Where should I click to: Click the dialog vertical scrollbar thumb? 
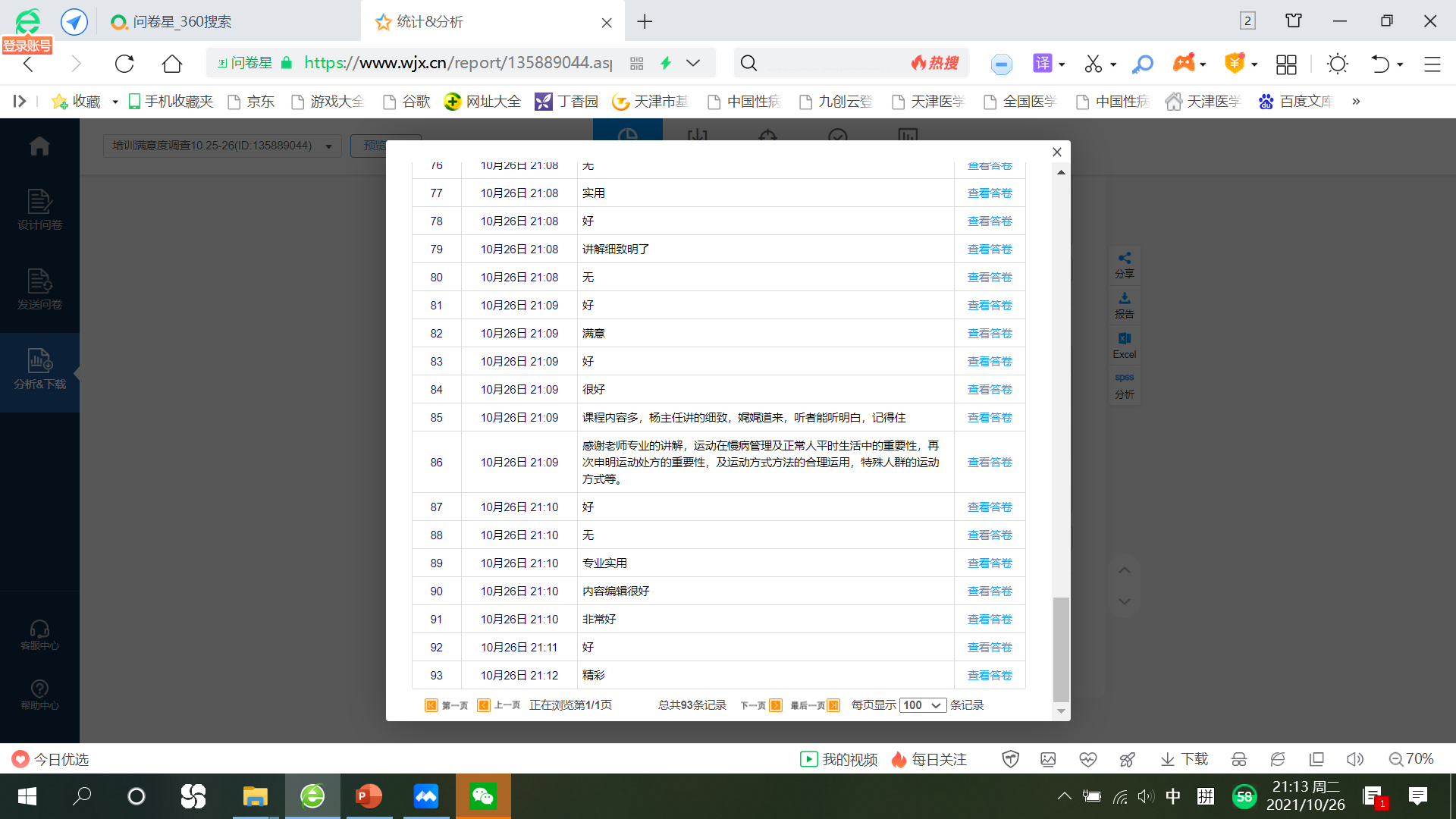point(1061,649)
